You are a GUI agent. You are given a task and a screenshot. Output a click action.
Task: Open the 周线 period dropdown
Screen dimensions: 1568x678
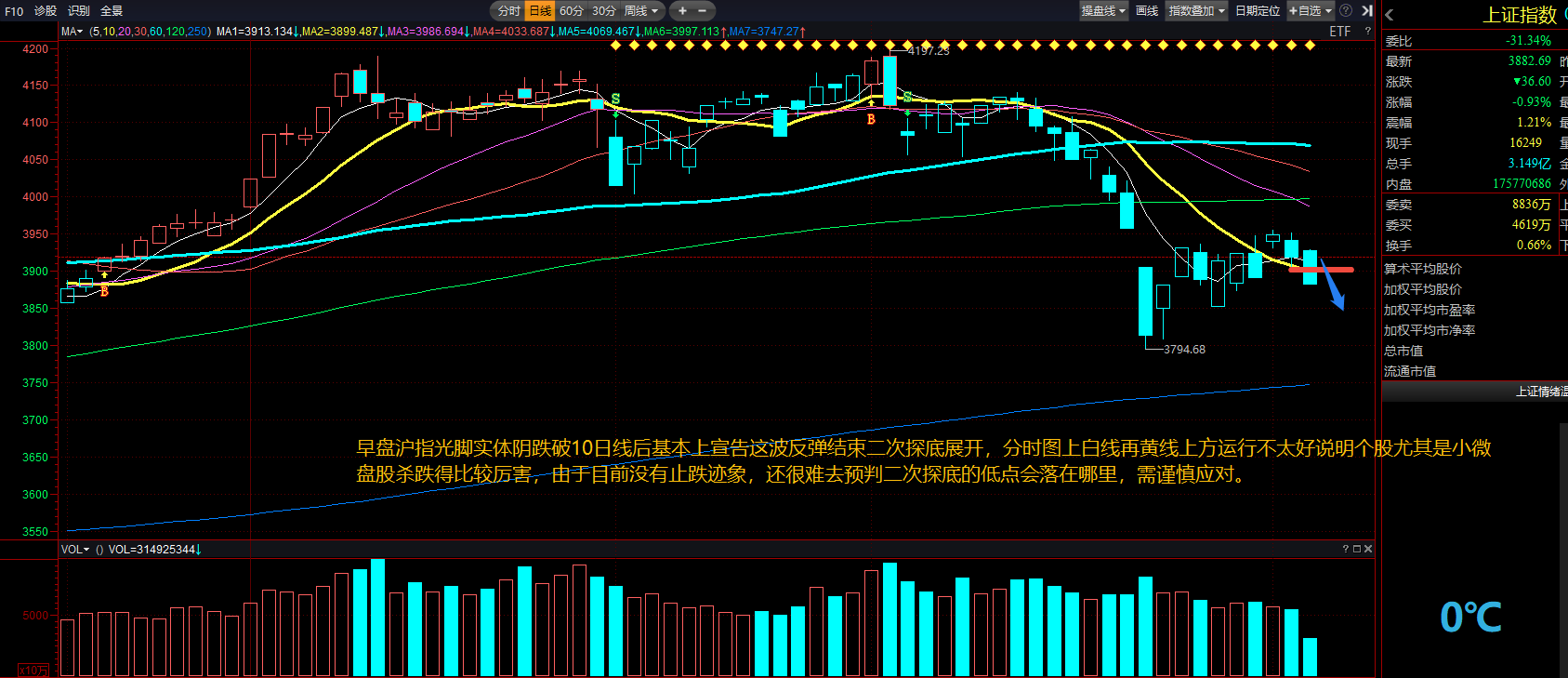(641, 11)
